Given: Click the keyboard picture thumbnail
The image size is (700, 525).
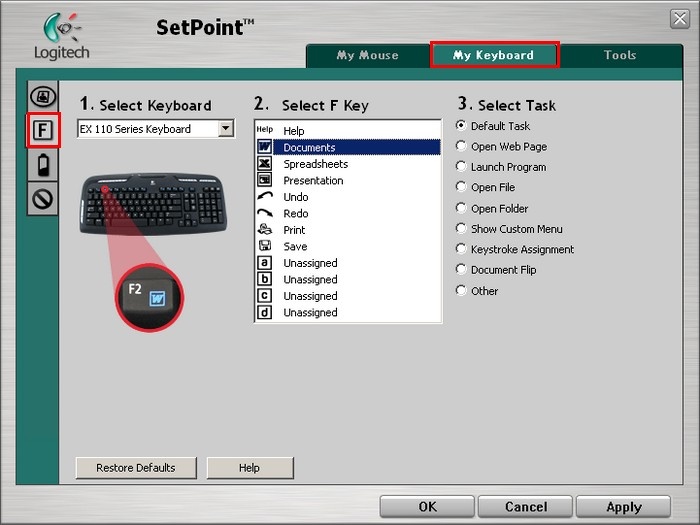Looking at the screenshot, I should click(153, 204).
